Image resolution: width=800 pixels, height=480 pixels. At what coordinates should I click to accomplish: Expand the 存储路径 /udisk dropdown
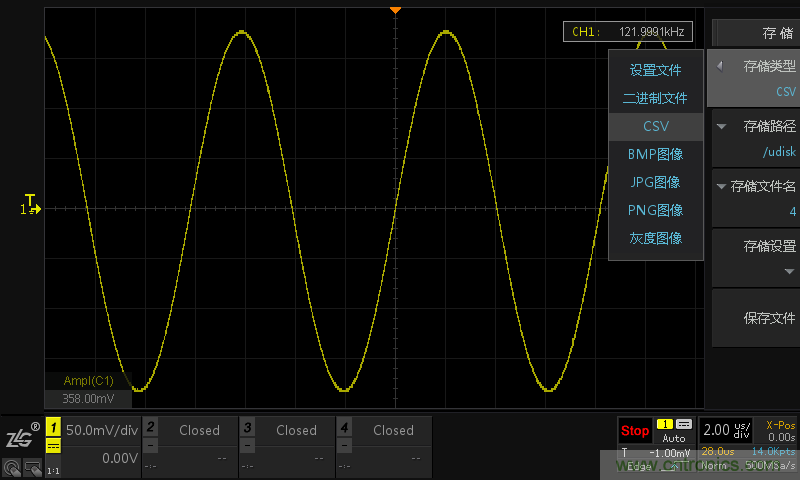point(755,138)
